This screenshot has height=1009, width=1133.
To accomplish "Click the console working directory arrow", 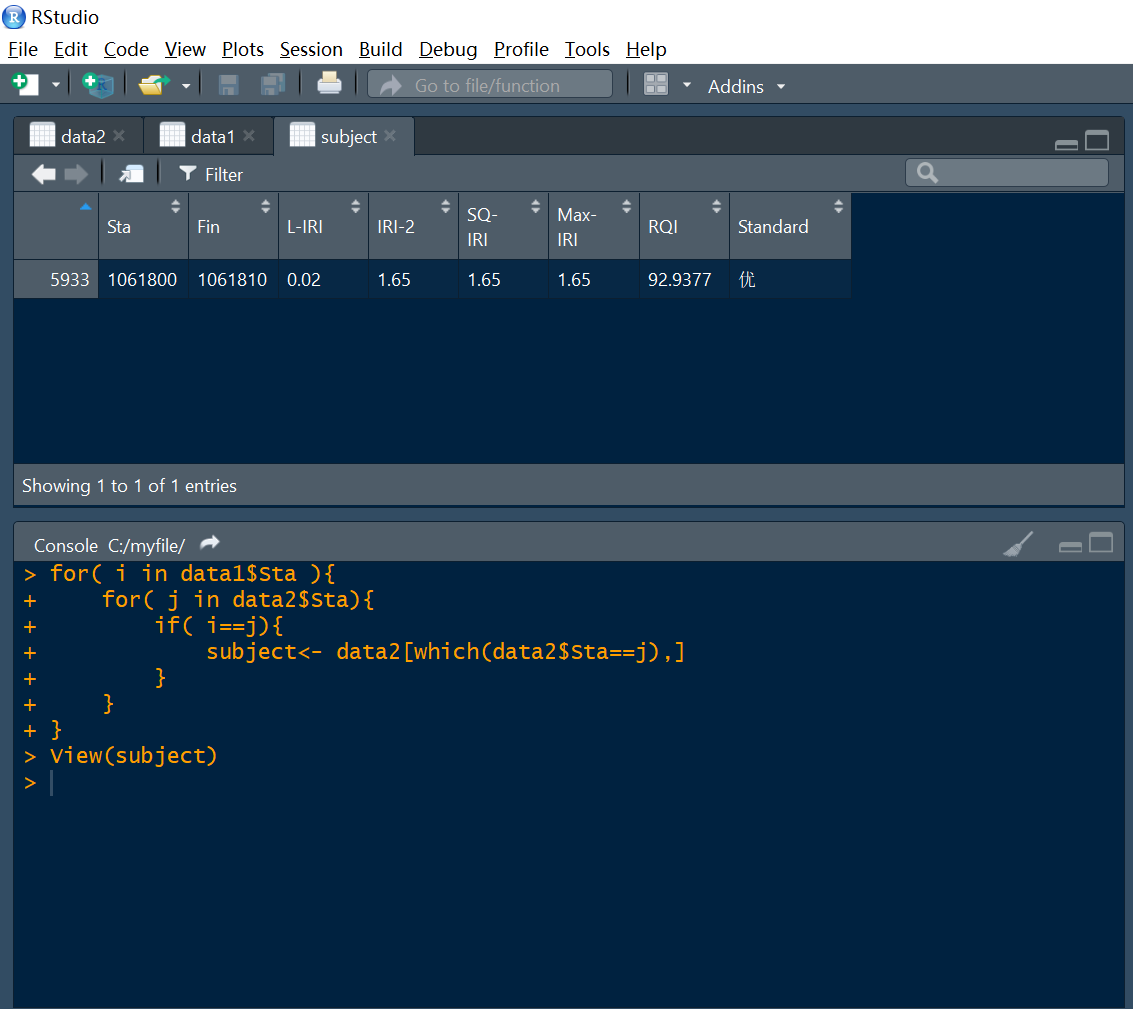I will pos(209,543).
